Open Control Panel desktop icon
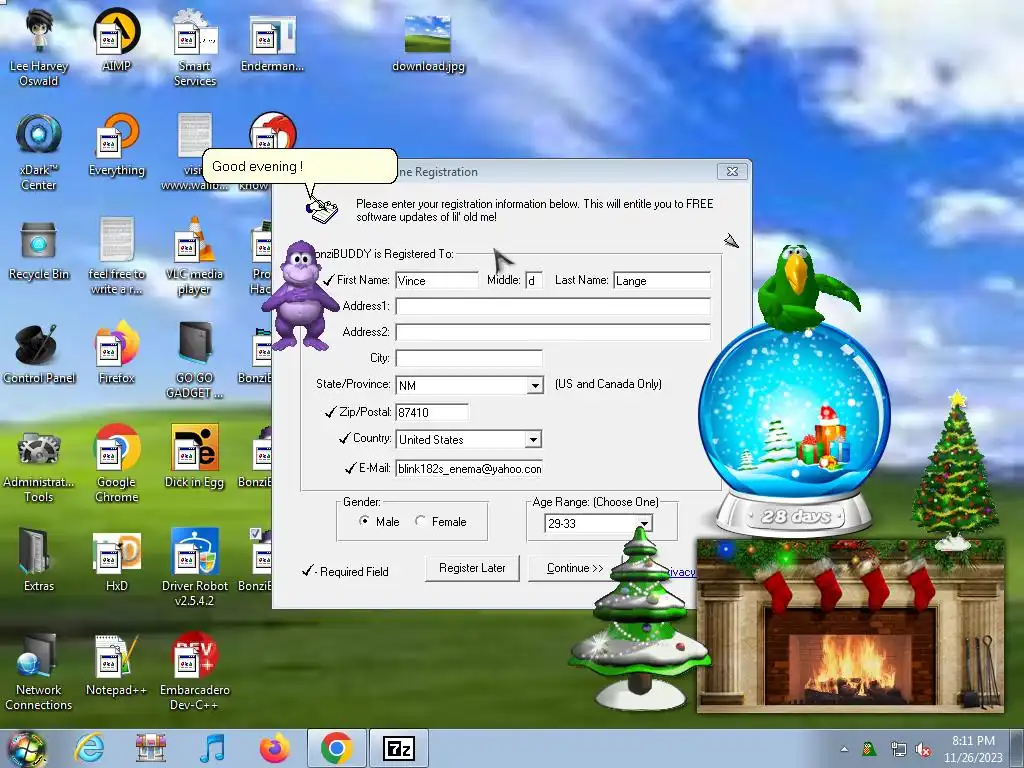The width and height of the screenshot is (1024, 768). [39, 354]
